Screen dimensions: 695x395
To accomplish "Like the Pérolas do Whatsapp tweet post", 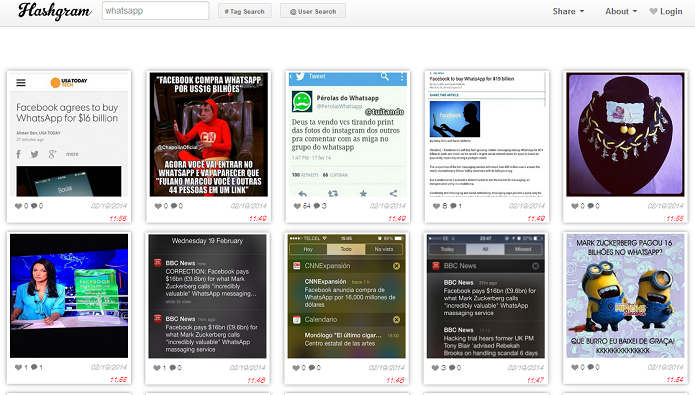I will 297,206.
